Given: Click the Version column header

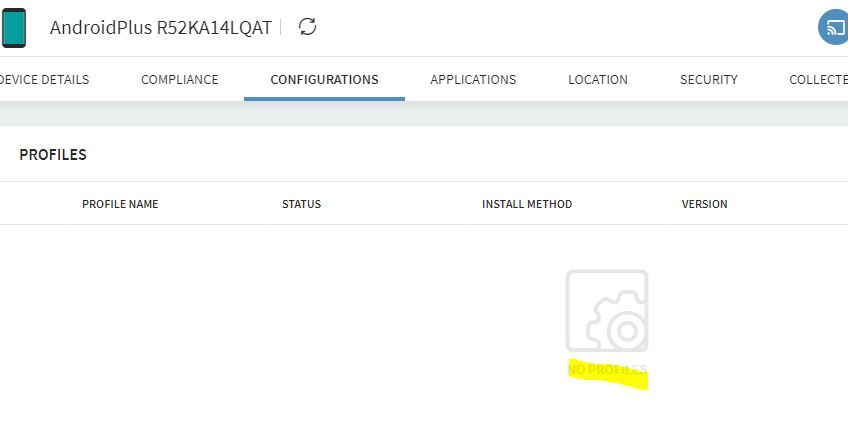Looking at the screenshot, I should (x=704, y=204).
